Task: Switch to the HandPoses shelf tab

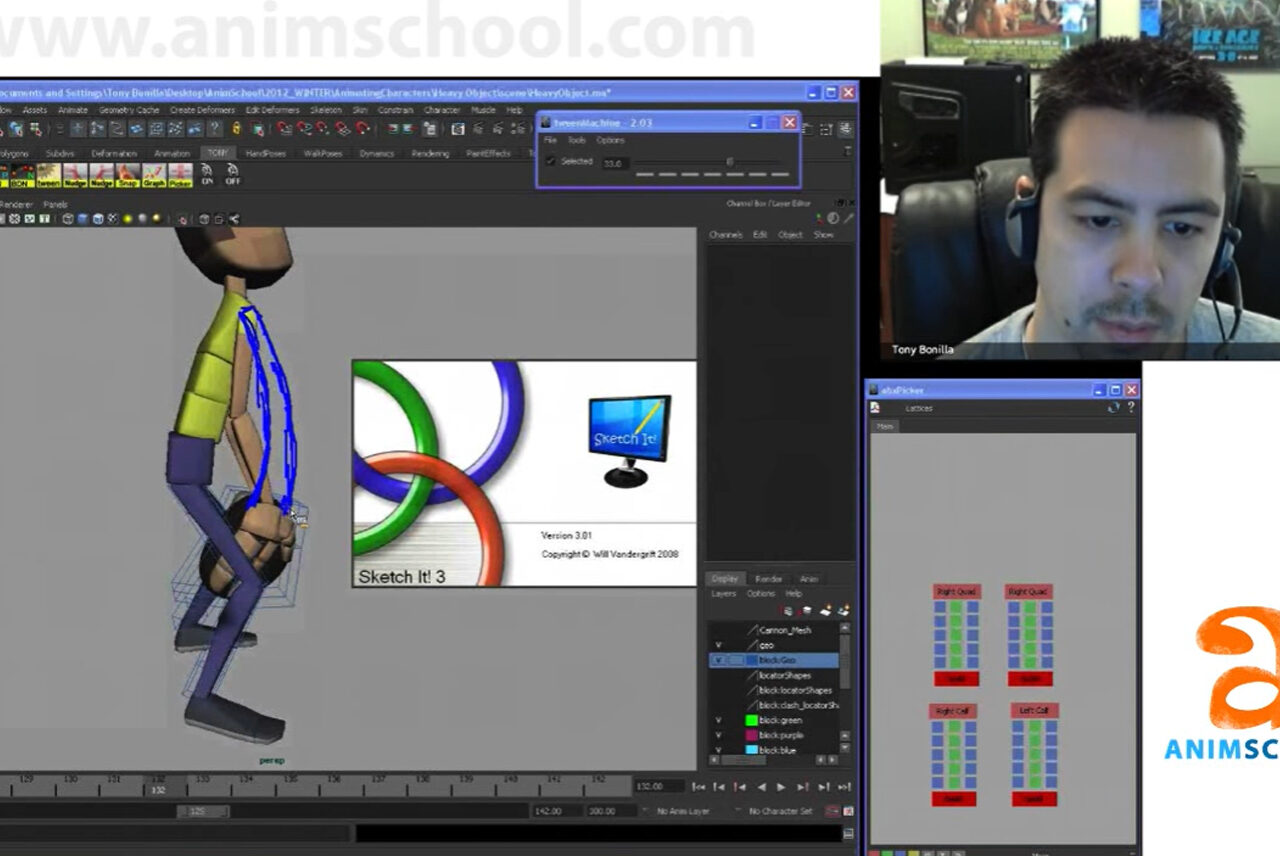Action: (265, 153)
